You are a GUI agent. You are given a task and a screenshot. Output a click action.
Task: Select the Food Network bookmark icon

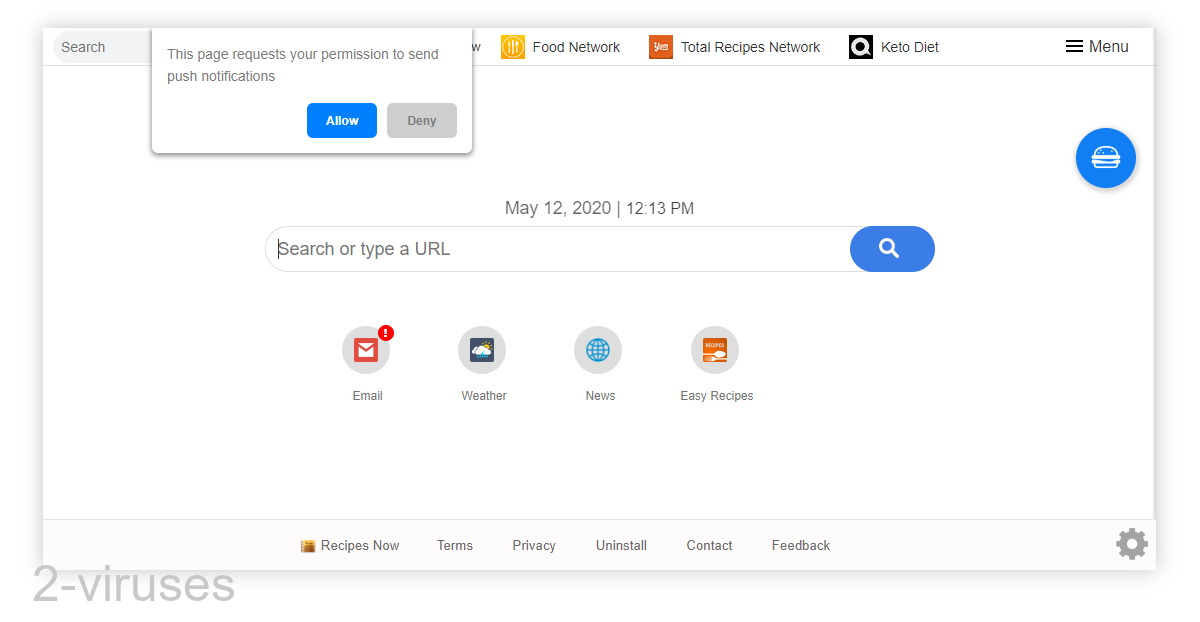coord(513,46)
